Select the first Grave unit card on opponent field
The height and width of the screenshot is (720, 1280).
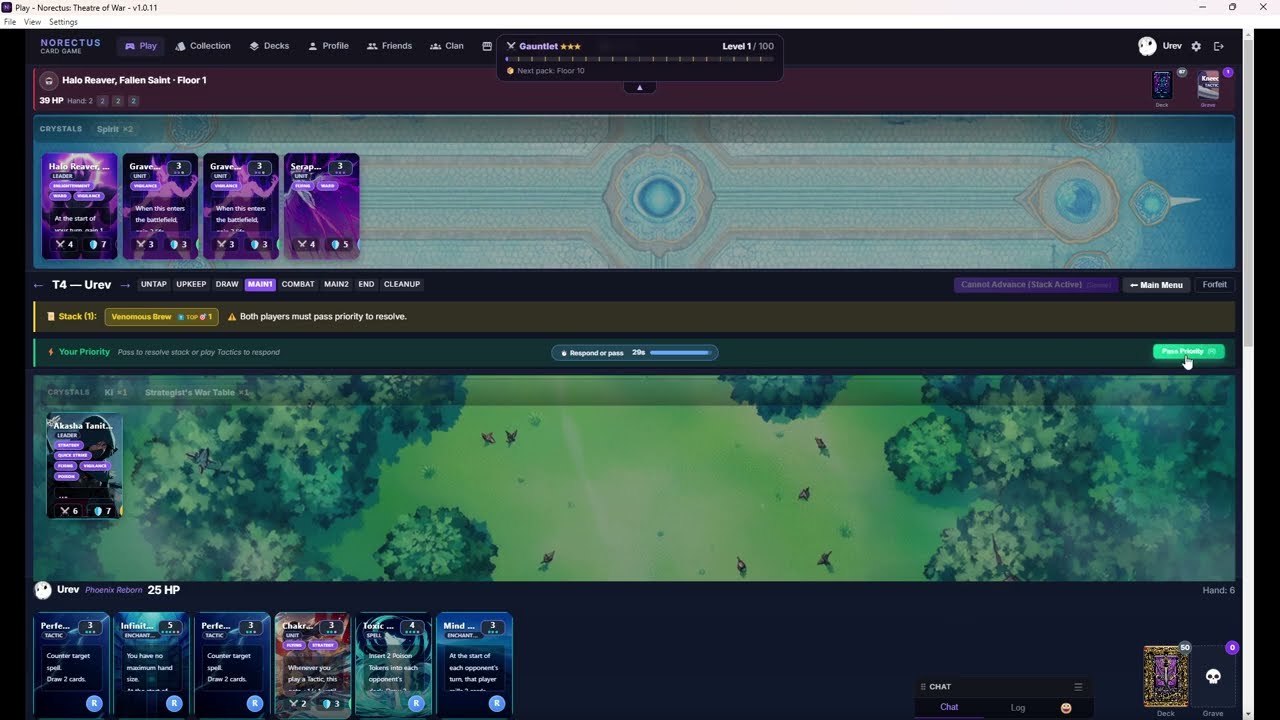(160, 206)
